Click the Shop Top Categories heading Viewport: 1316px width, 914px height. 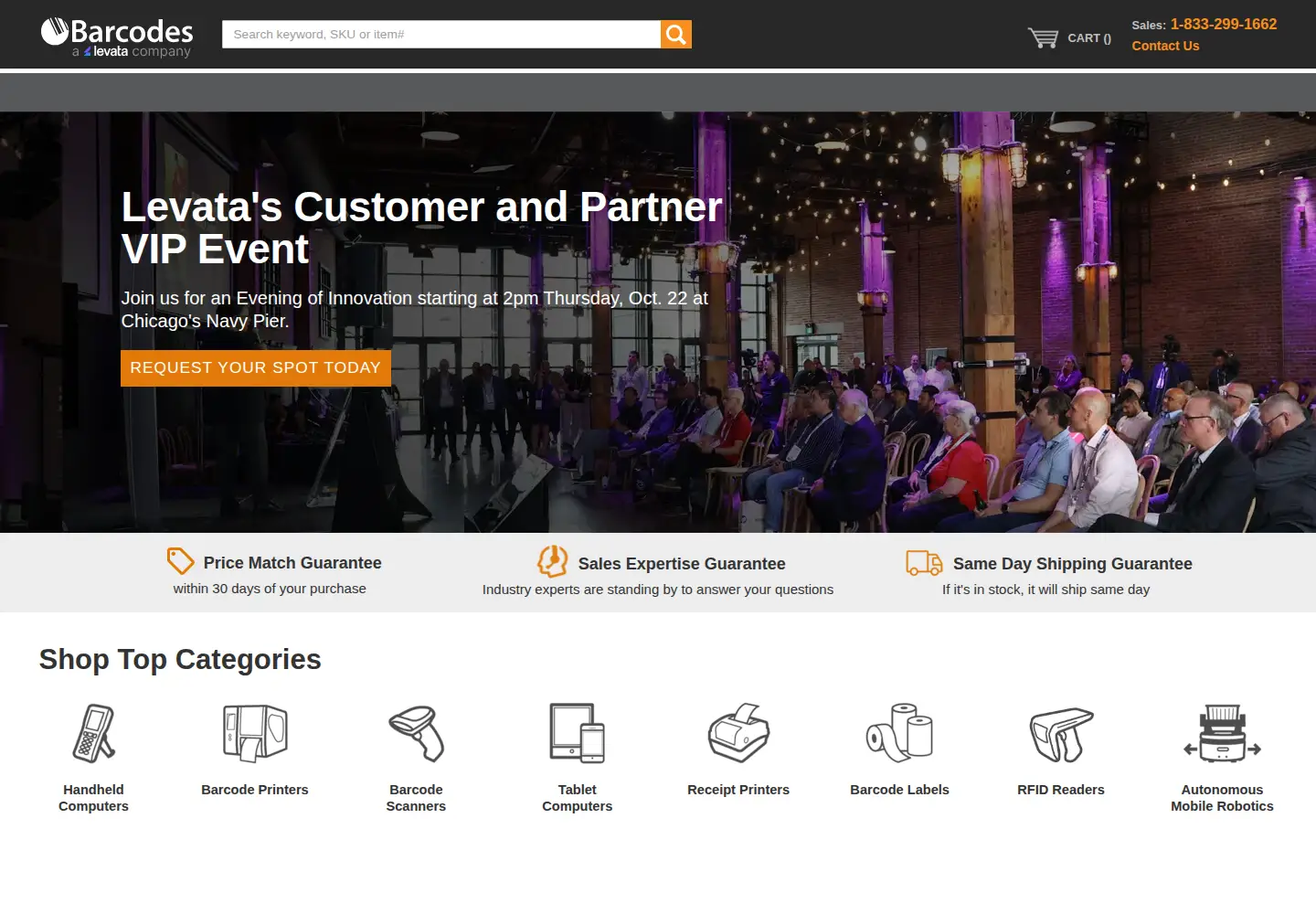pos(180,659)
